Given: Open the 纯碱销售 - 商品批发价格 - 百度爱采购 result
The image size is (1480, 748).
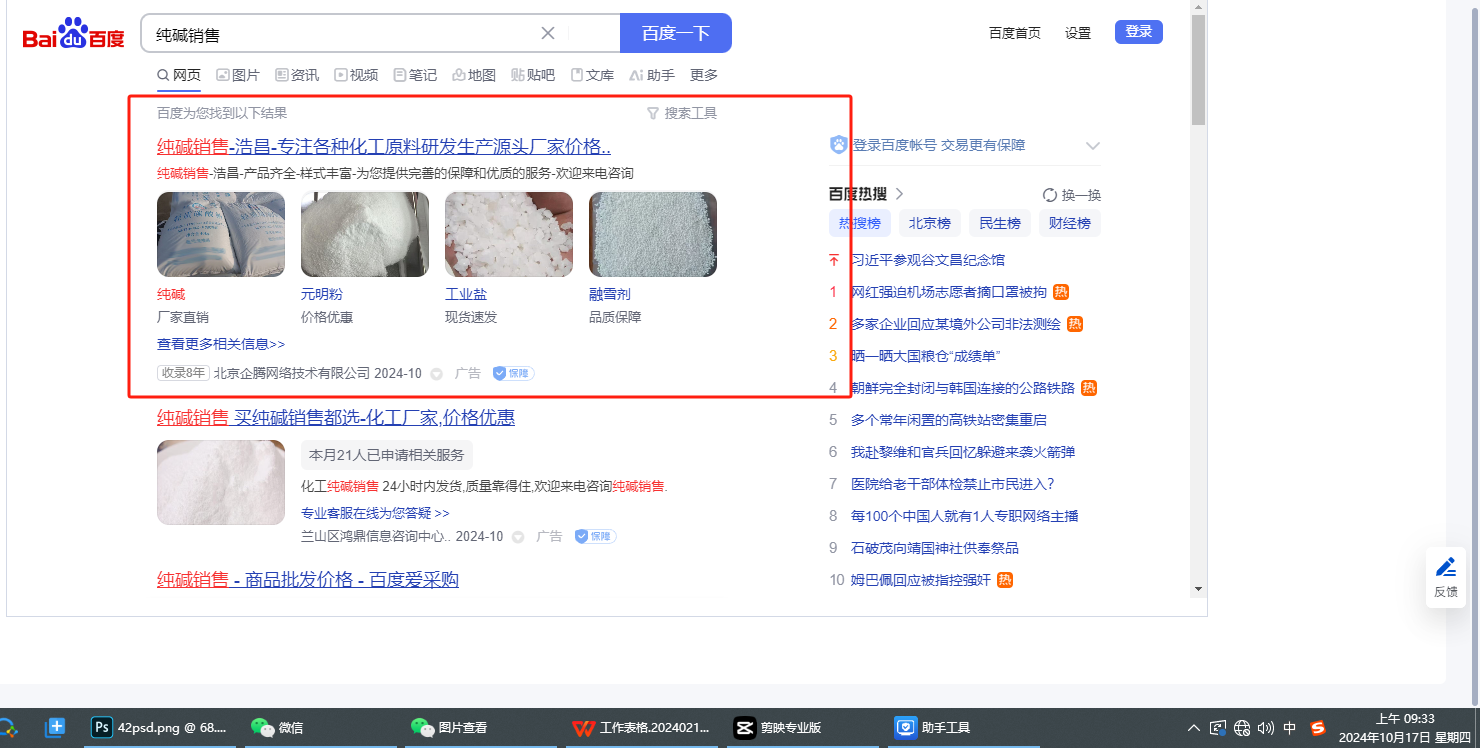Looking at the screenshot, I should point(308,579).
